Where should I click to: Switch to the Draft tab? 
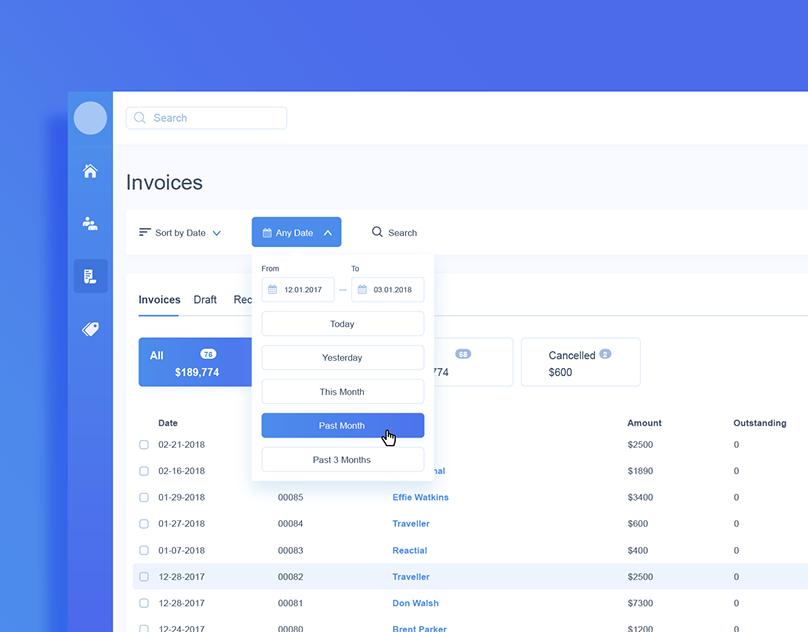[x=205, y=300]
